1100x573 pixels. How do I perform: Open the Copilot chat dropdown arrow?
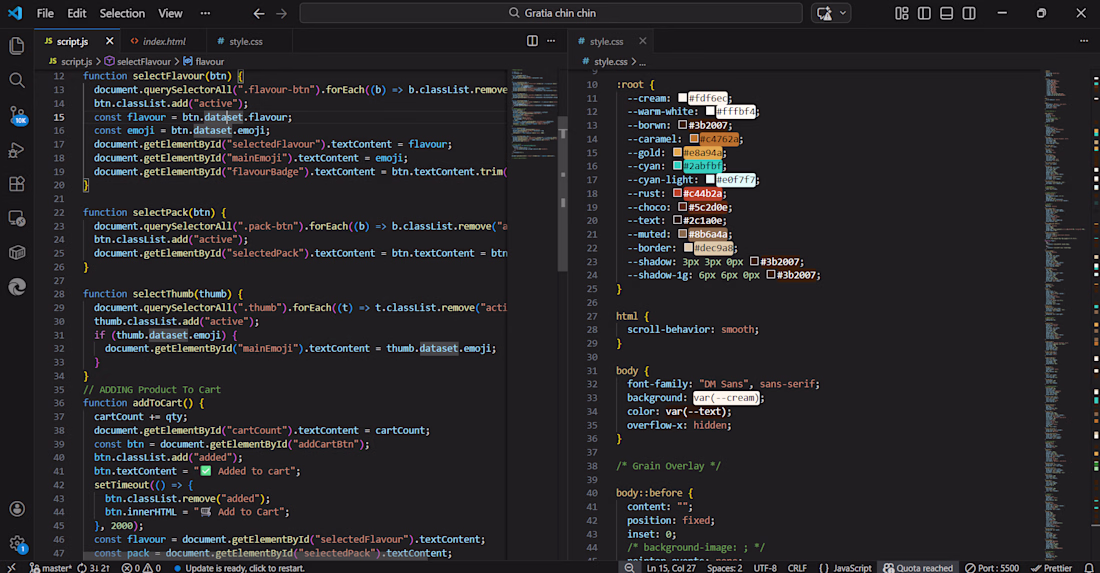[844, 13]
